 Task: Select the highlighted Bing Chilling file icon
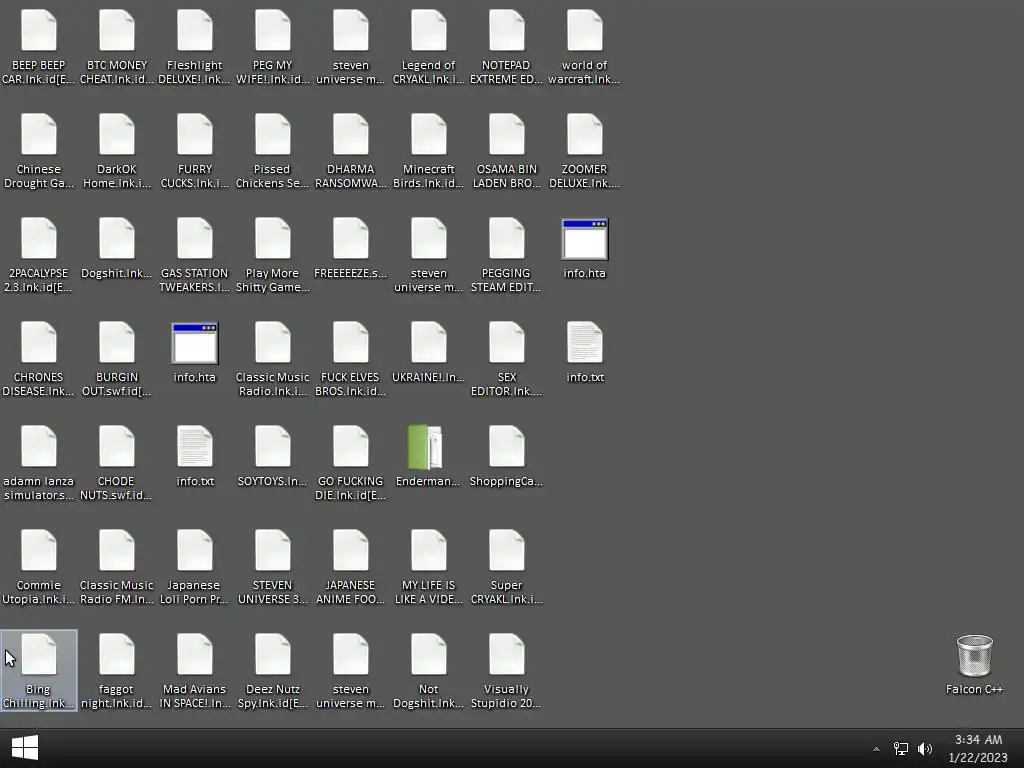coord(39,654)
